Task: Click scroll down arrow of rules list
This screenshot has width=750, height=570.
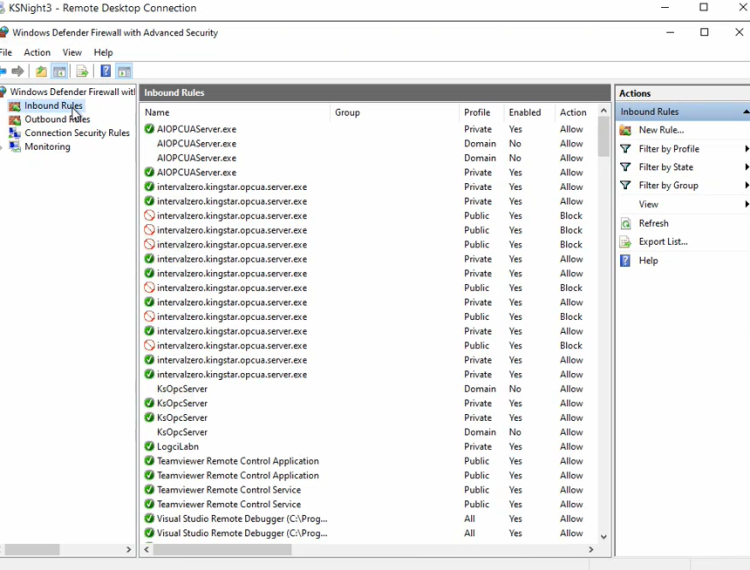Action: tap(604, 537)
